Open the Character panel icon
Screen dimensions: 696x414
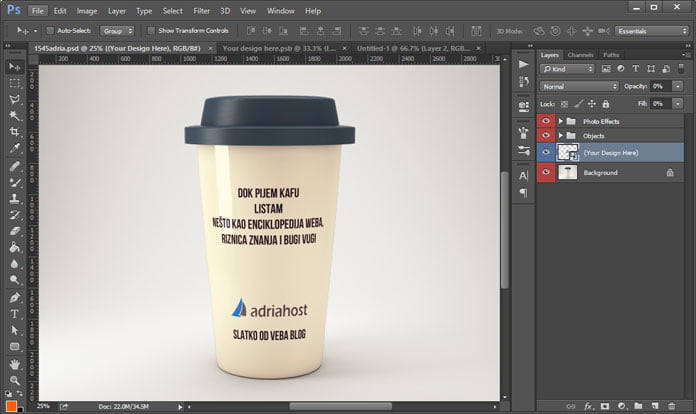[523, 176]
